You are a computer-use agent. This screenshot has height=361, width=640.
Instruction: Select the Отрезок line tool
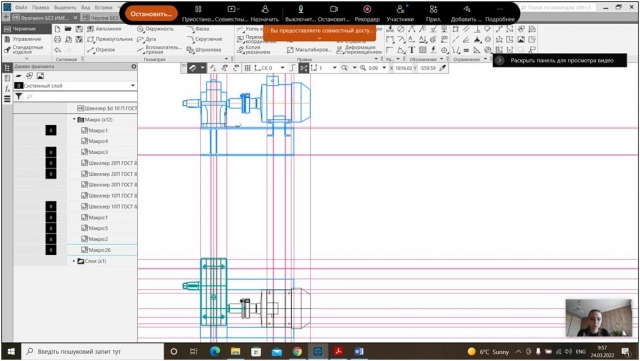[101, 50]
